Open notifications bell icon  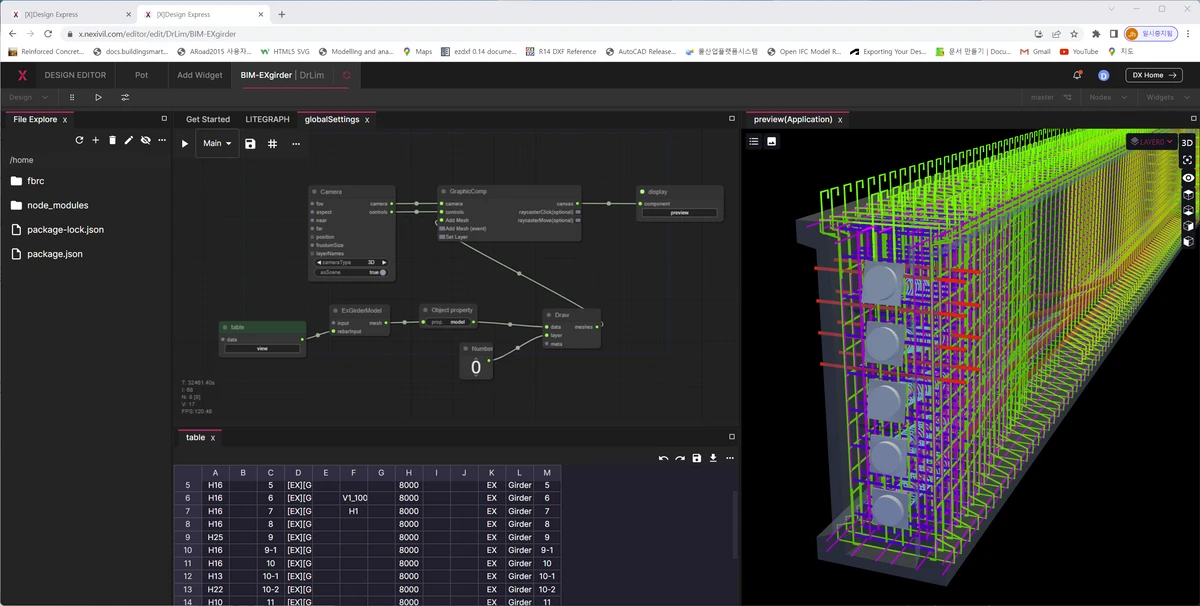1077,75
